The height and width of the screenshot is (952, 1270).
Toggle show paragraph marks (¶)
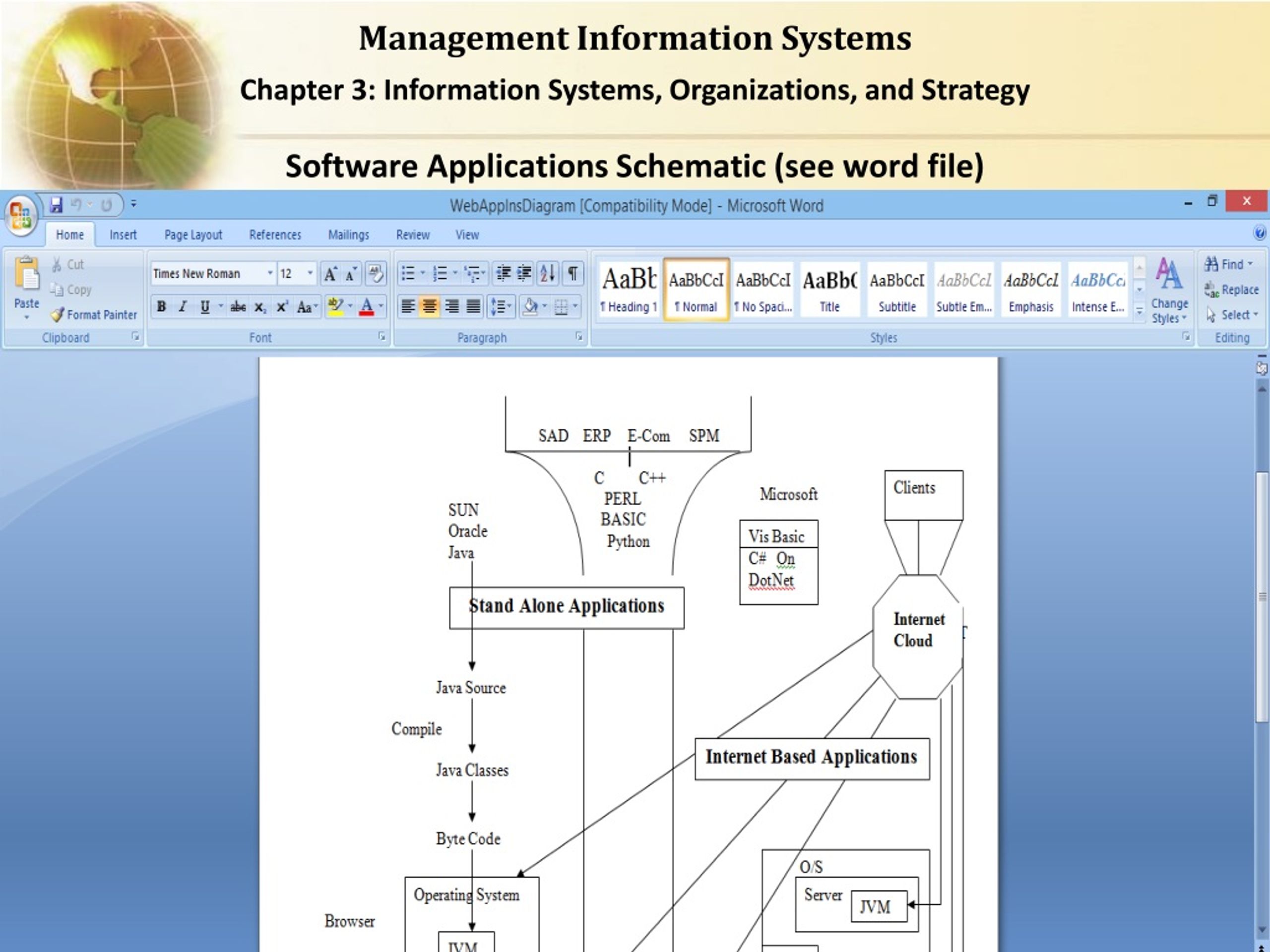(x=572, y=274)
